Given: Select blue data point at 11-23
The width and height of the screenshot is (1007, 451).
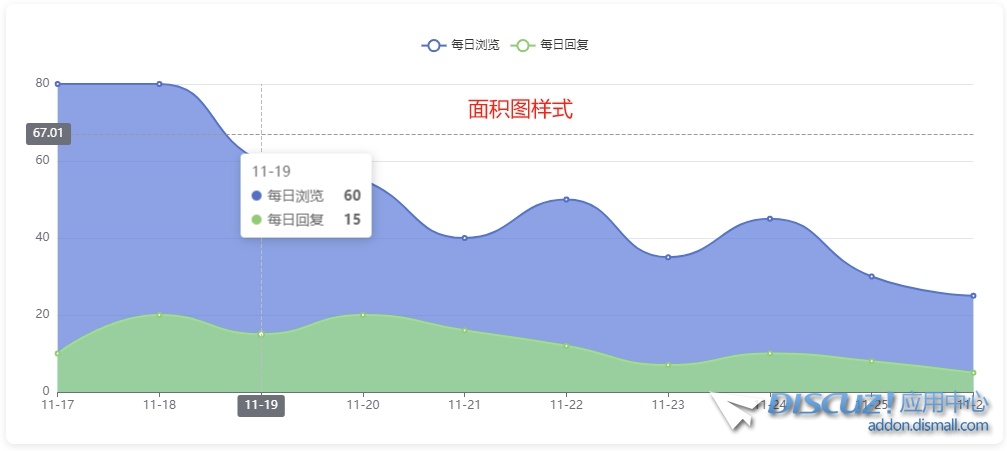Looking at the screenshot, I should point(668,257).
